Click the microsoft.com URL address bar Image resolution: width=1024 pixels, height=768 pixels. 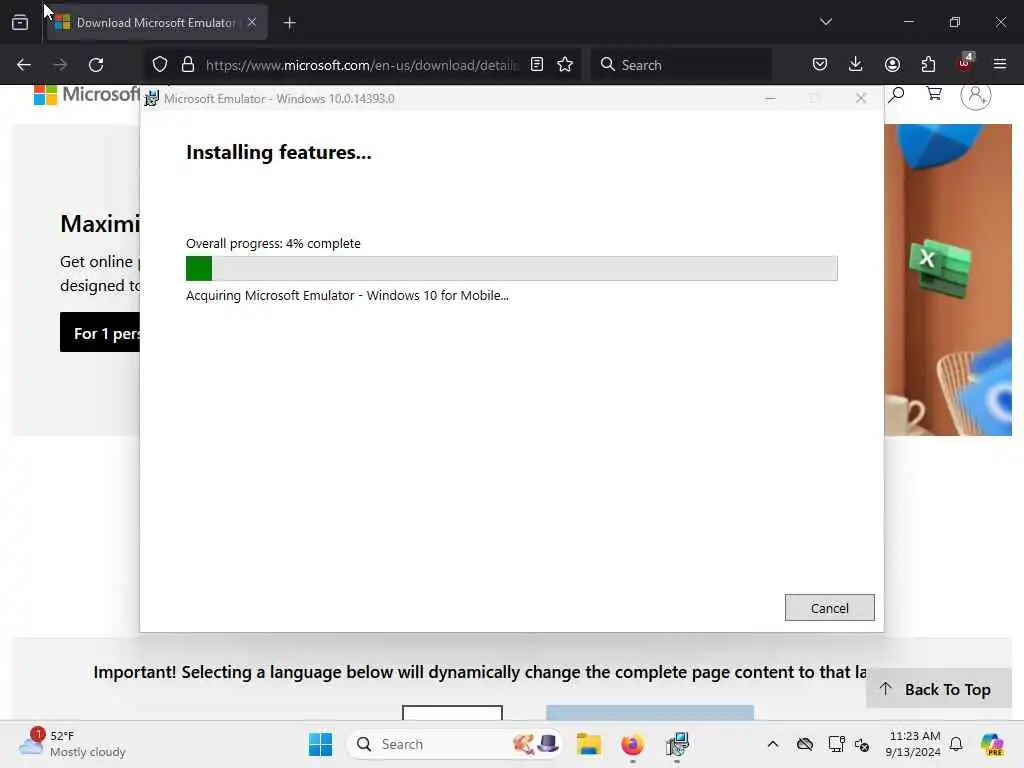click(360, 65)
